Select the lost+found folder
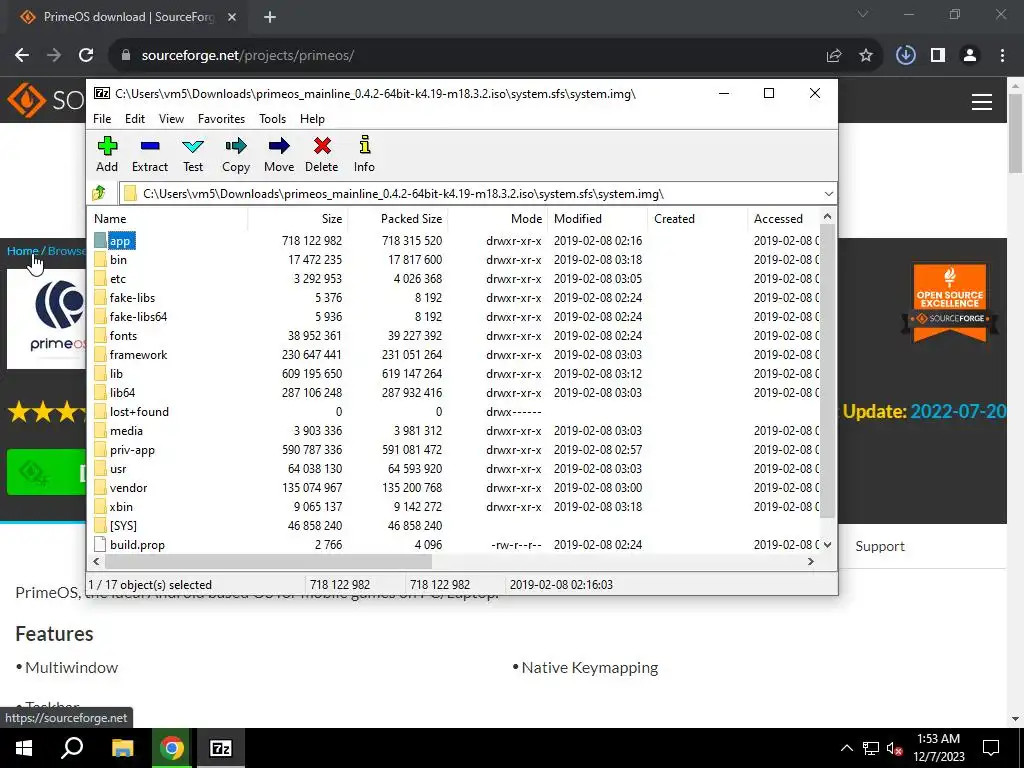Screen dimensions: 1024x768 tap(138, 412)
